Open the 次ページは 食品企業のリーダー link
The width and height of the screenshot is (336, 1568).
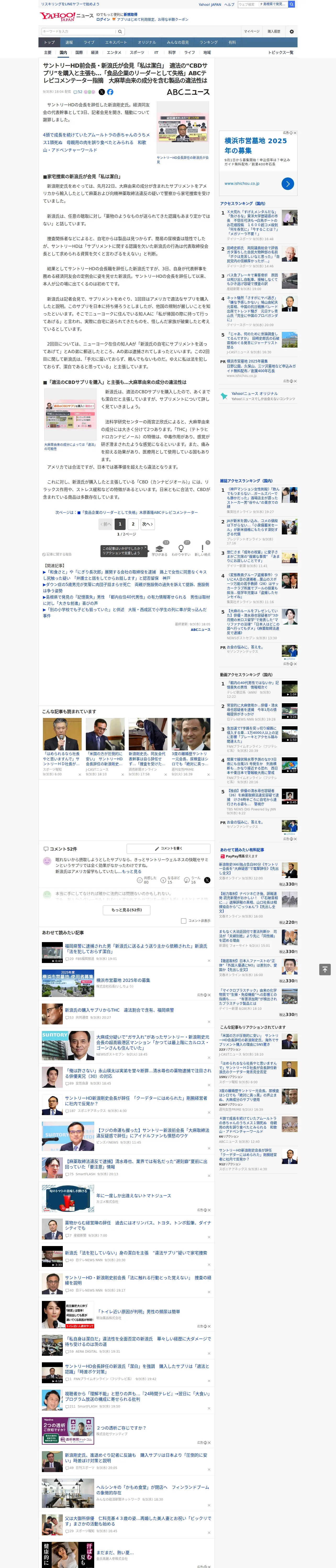tap(127, 512)
